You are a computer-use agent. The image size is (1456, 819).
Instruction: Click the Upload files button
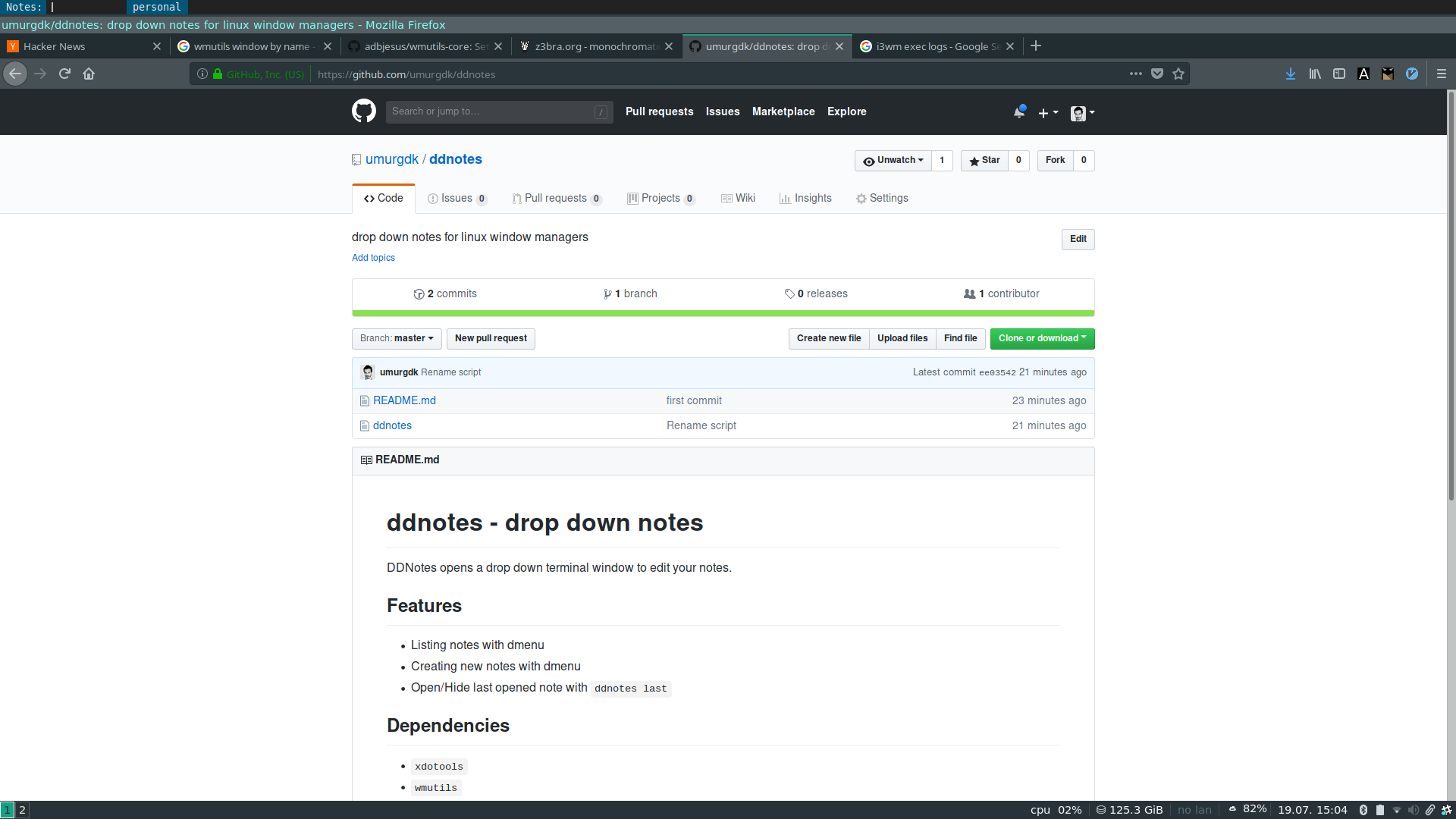click(x=902, y=338)
